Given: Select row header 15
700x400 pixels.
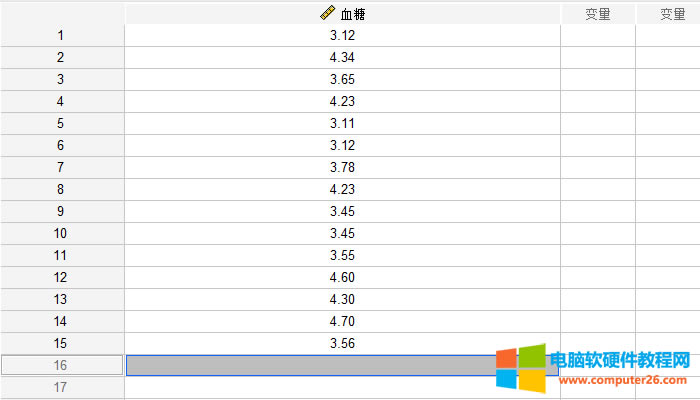Looking at the screenshot, I should 62,343.
